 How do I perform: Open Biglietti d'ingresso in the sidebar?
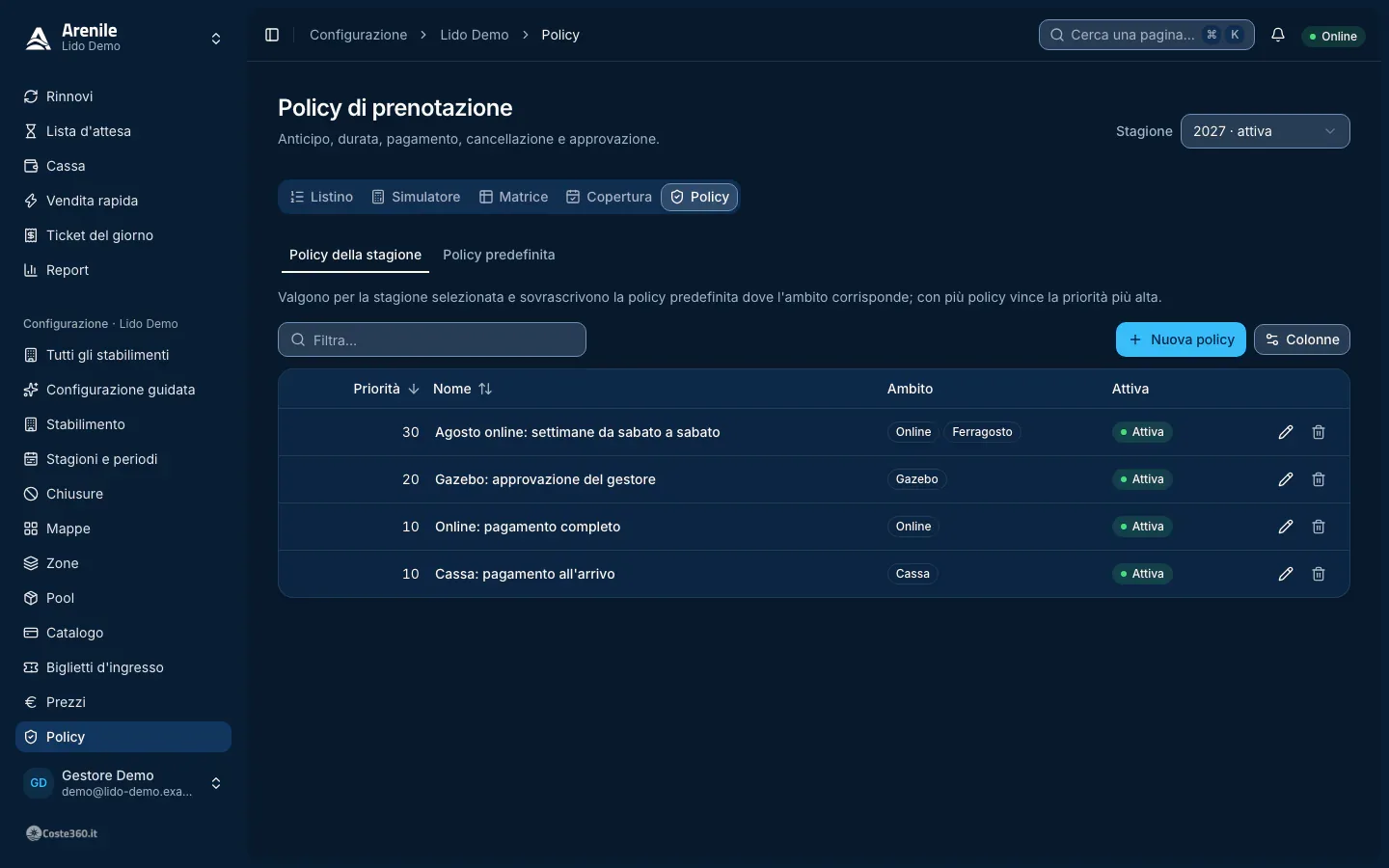(x=123, y=667)
